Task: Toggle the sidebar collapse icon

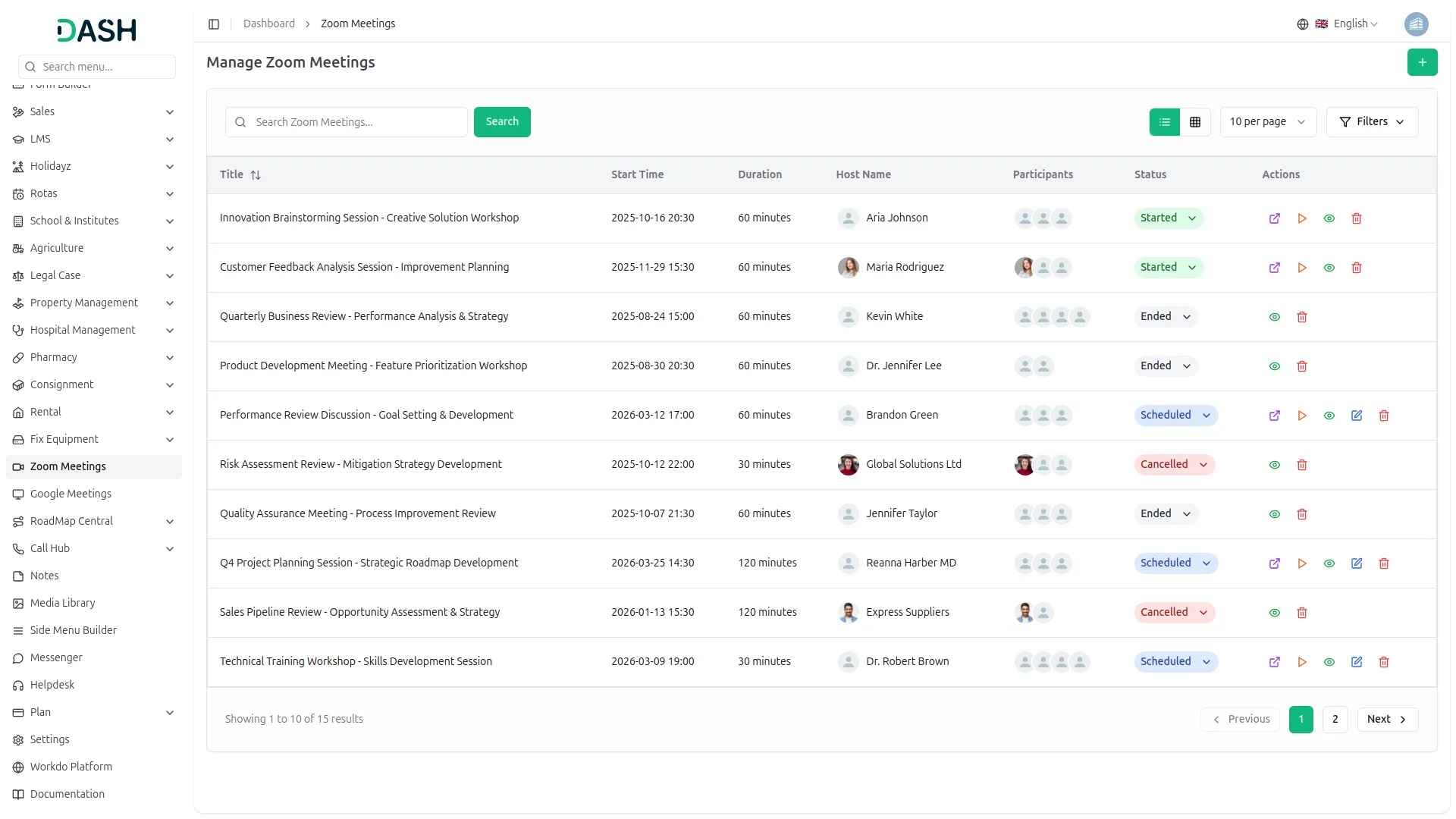Action: click(214, 24)
